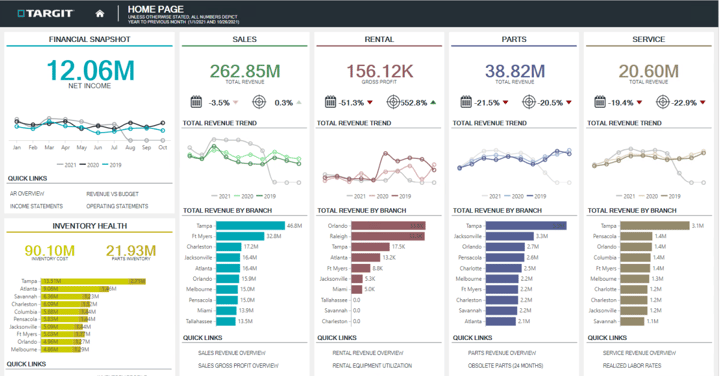
Task: Open Sales Gross Profit Overview link
Action: coord(238,365)
